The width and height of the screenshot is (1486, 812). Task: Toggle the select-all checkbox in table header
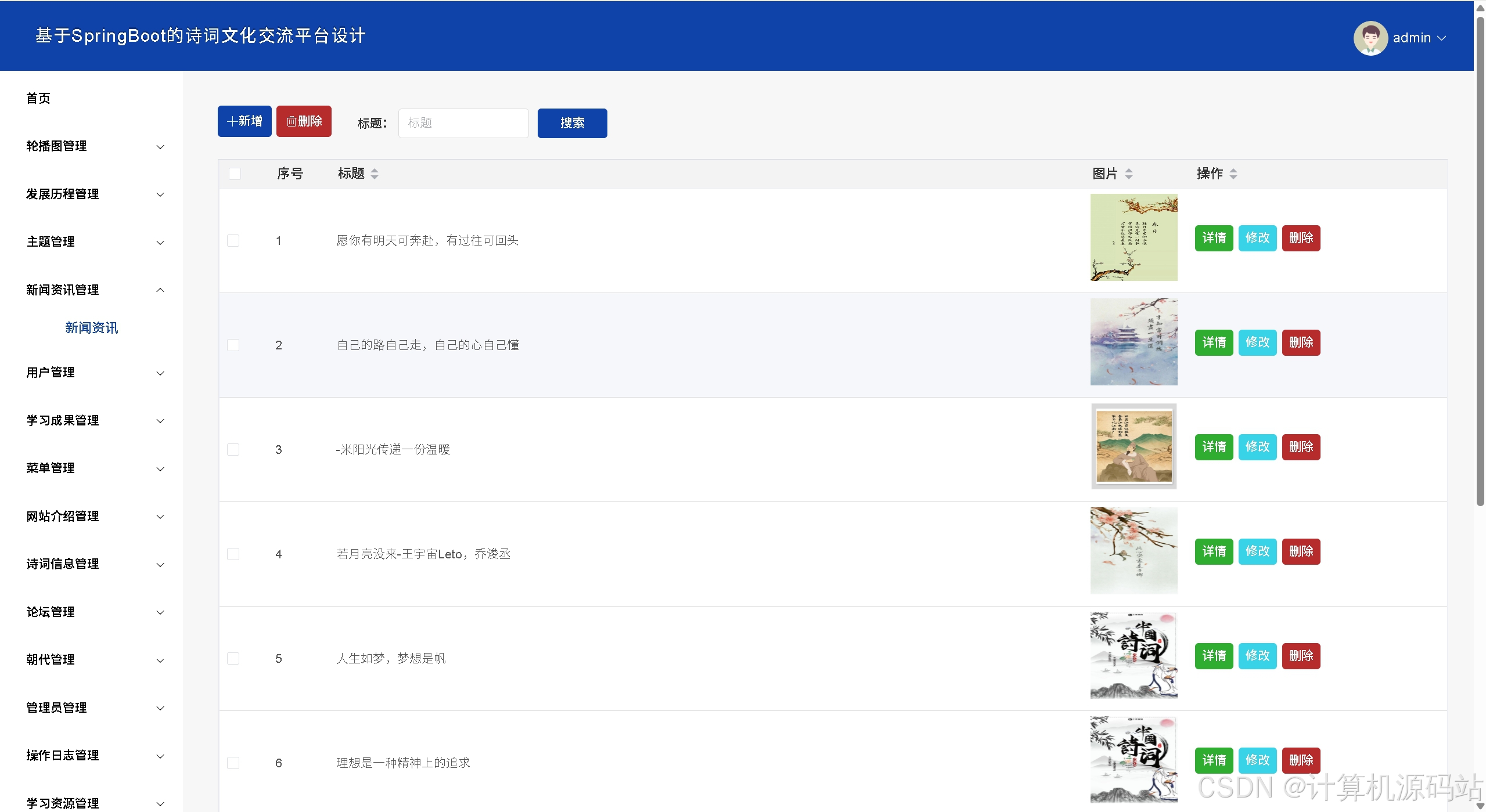pos(235,174)
